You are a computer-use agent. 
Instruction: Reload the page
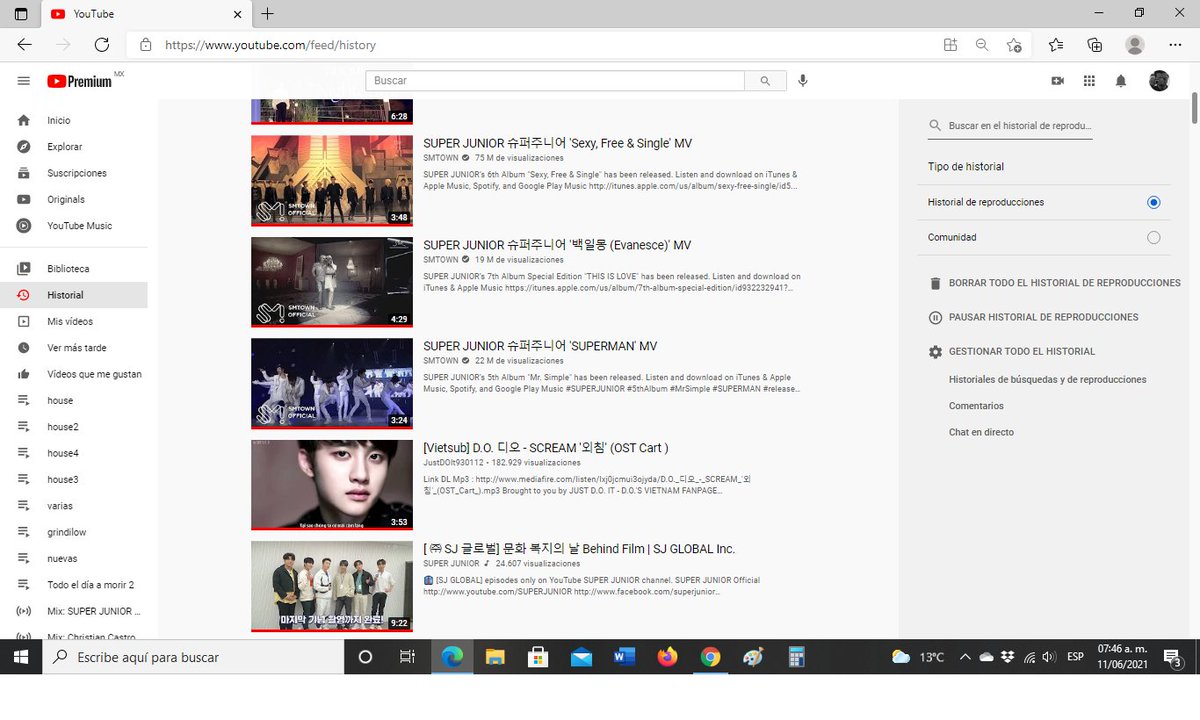(101, 45)
